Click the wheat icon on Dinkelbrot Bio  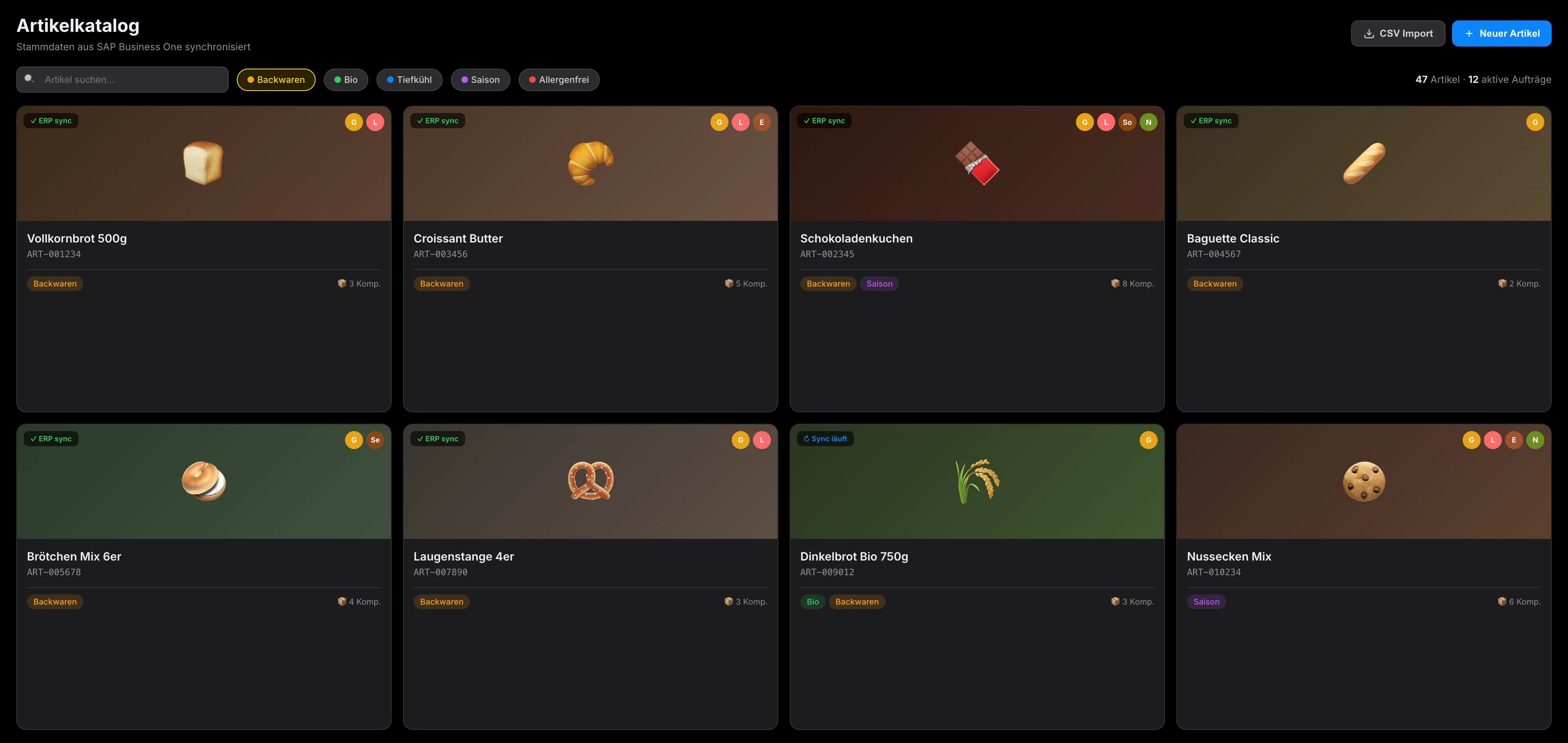pyautogui.click(x=977, y=481)
